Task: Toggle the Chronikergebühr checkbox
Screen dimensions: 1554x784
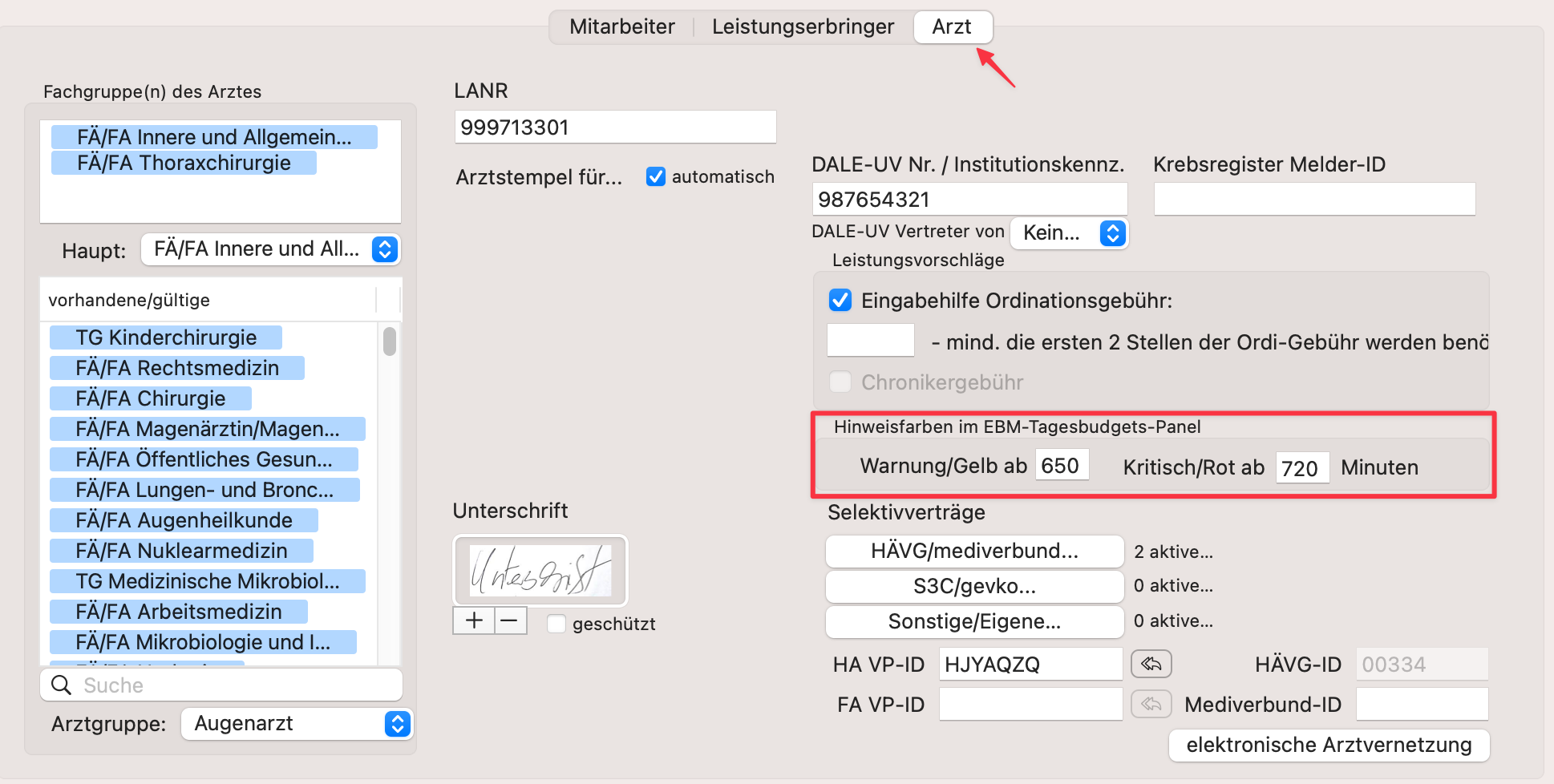Action: point(840,382)
